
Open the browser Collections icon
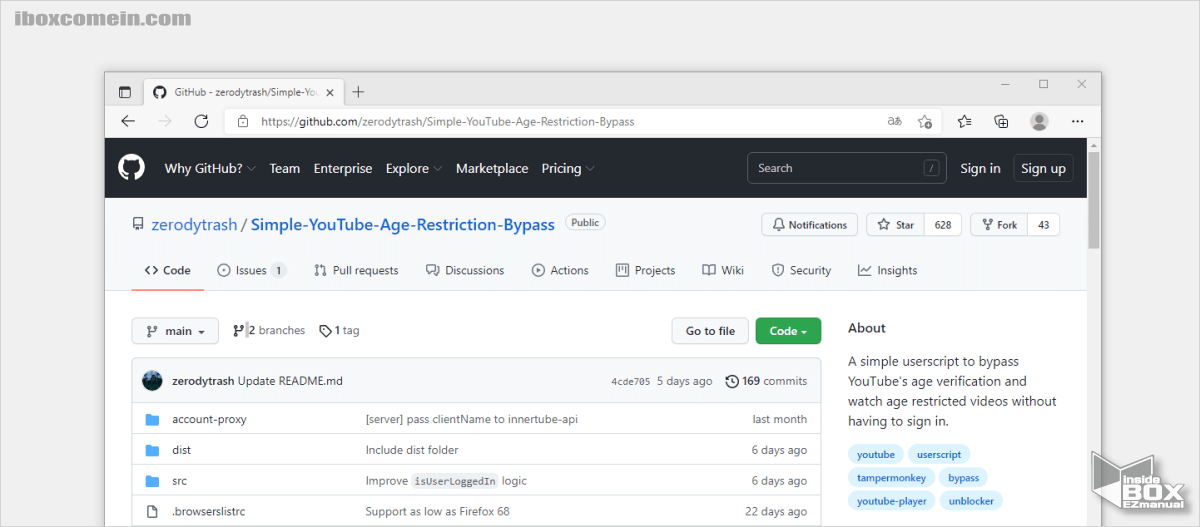pyautogui.click(x=1001, y=121)
